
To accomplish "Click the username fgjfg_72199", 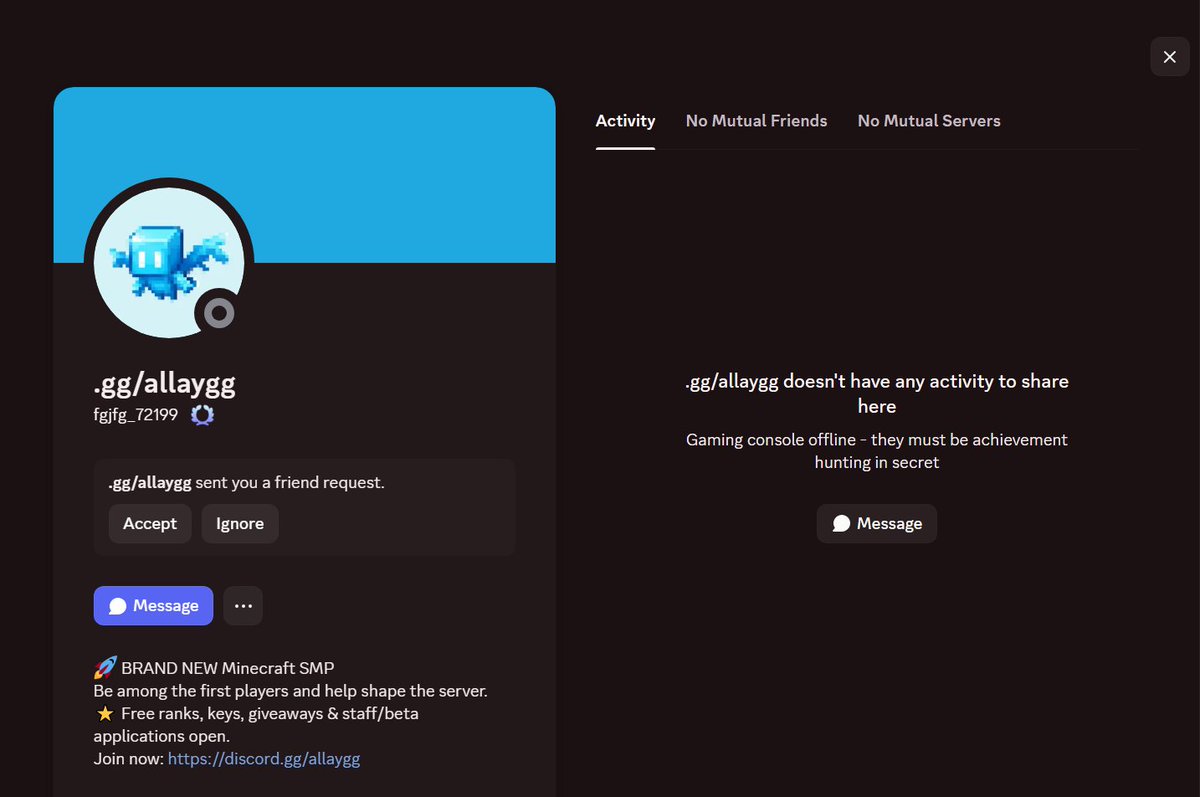I will click(x=136, y=415).
